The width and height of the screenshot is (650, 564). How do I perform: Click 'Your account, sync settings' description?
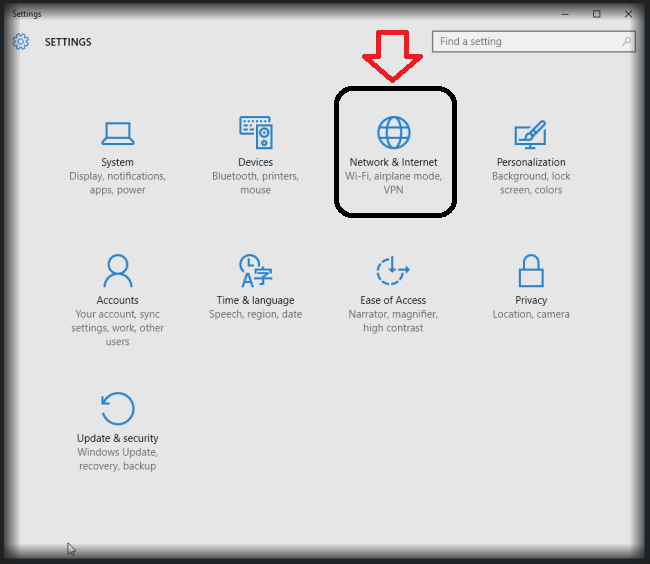tap(117, 328)
